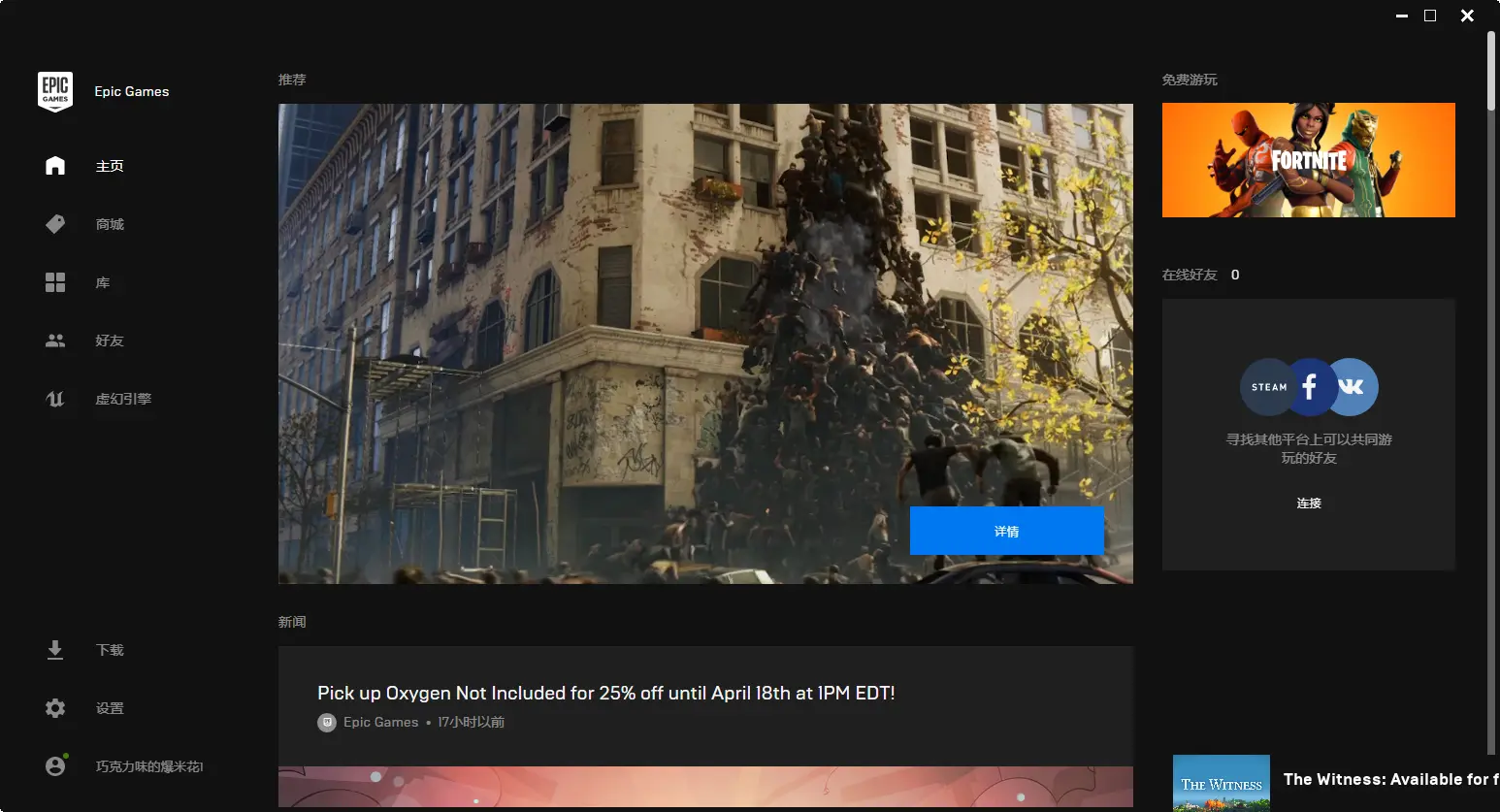Maximize the launcher window
This screenshot has width=1500, height=812.
tap(1429, 16)
